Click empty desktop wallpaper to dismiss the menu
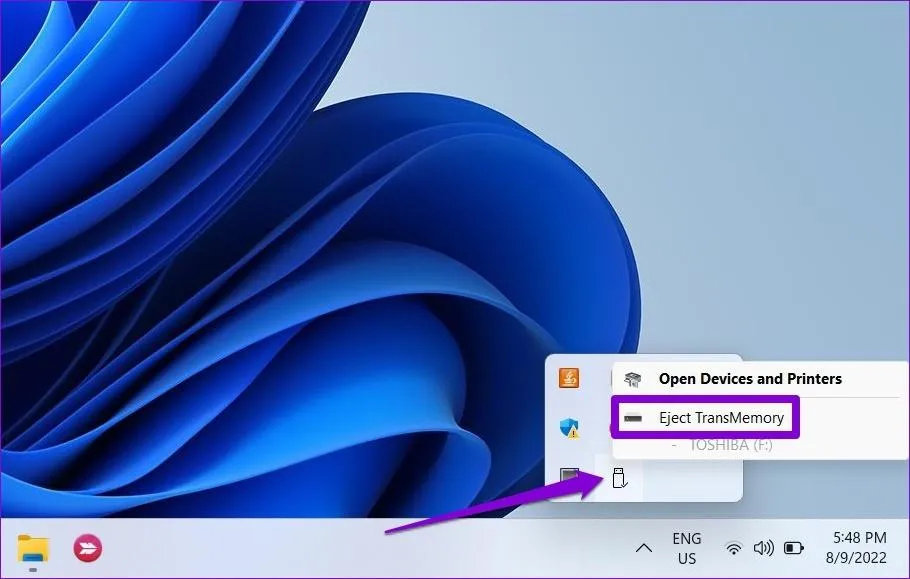Viewport: 910px width, 579px height. click(754, 174)
